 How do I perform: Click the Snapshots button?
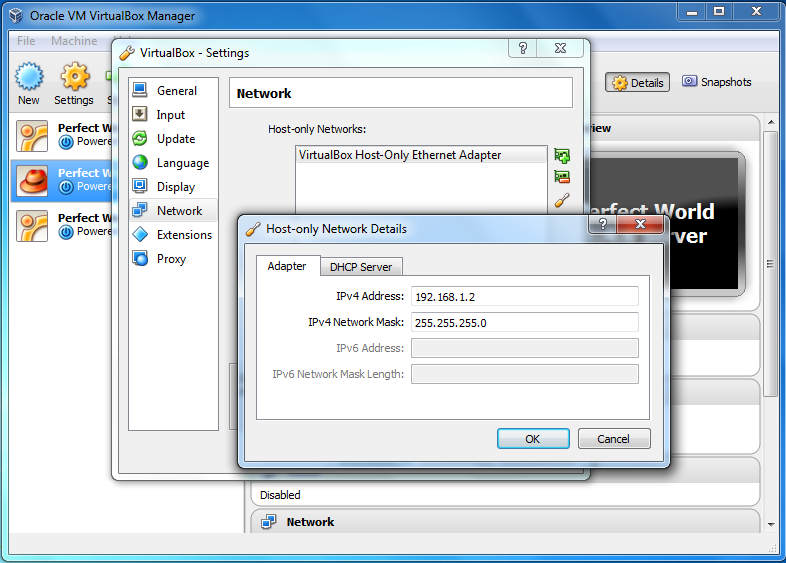coord(717,82)
